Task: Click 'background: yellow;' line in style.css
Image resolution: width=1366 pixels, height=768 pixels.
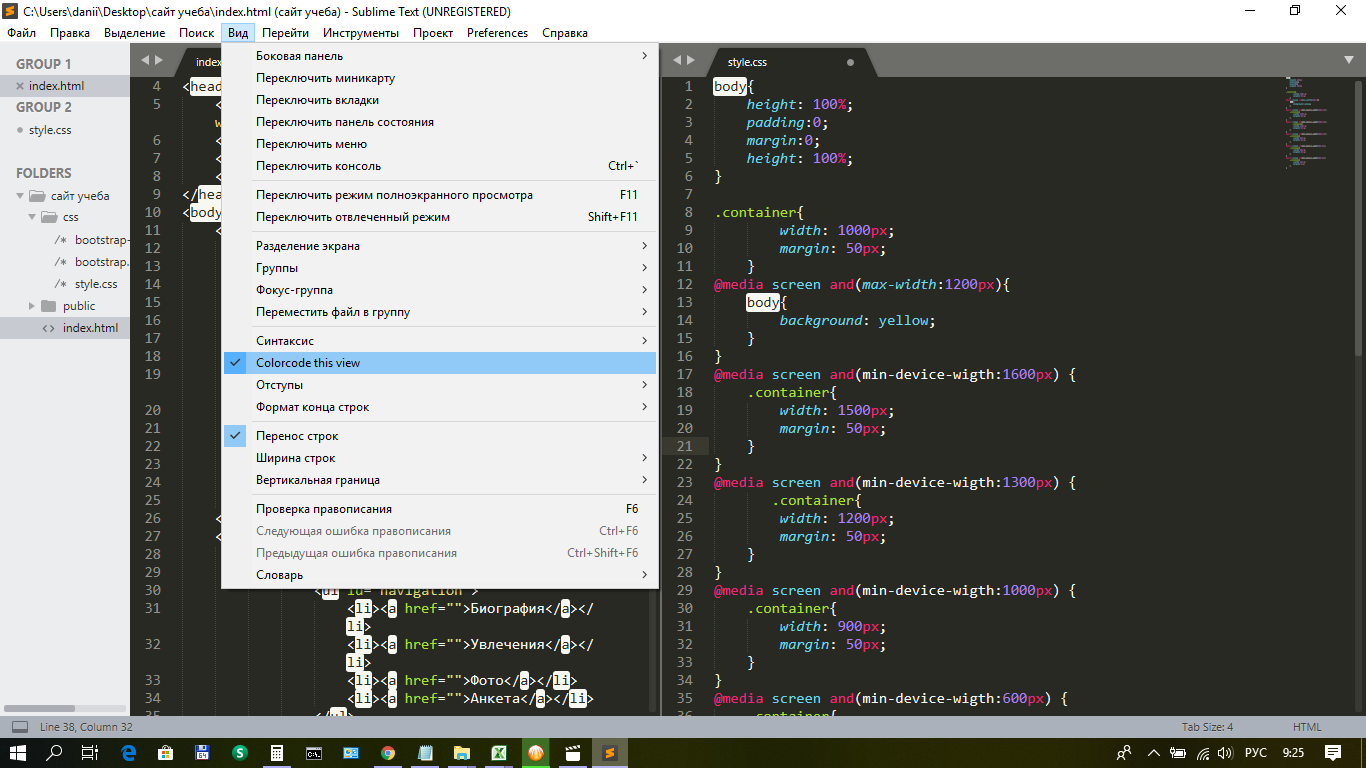Action: pyautogui.click(x=858, y=320)
